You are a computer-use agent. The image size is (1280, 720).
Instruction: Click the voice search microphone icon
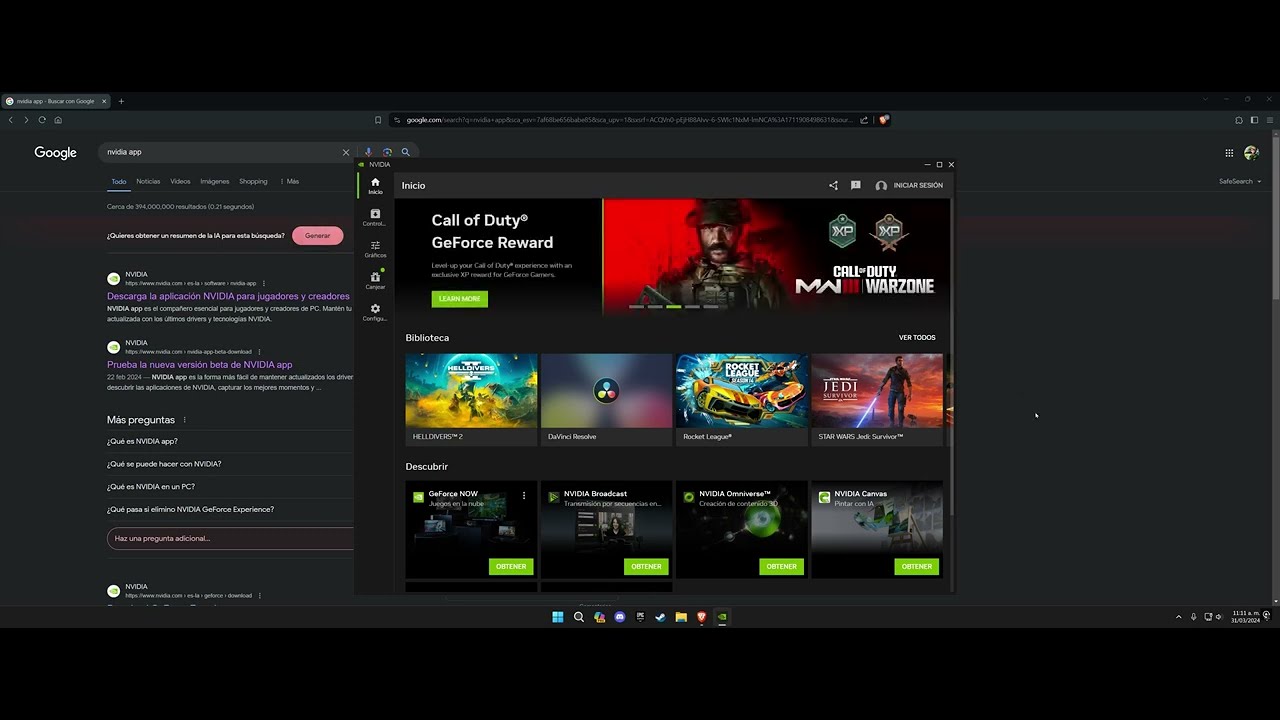(x=368, y=152)
